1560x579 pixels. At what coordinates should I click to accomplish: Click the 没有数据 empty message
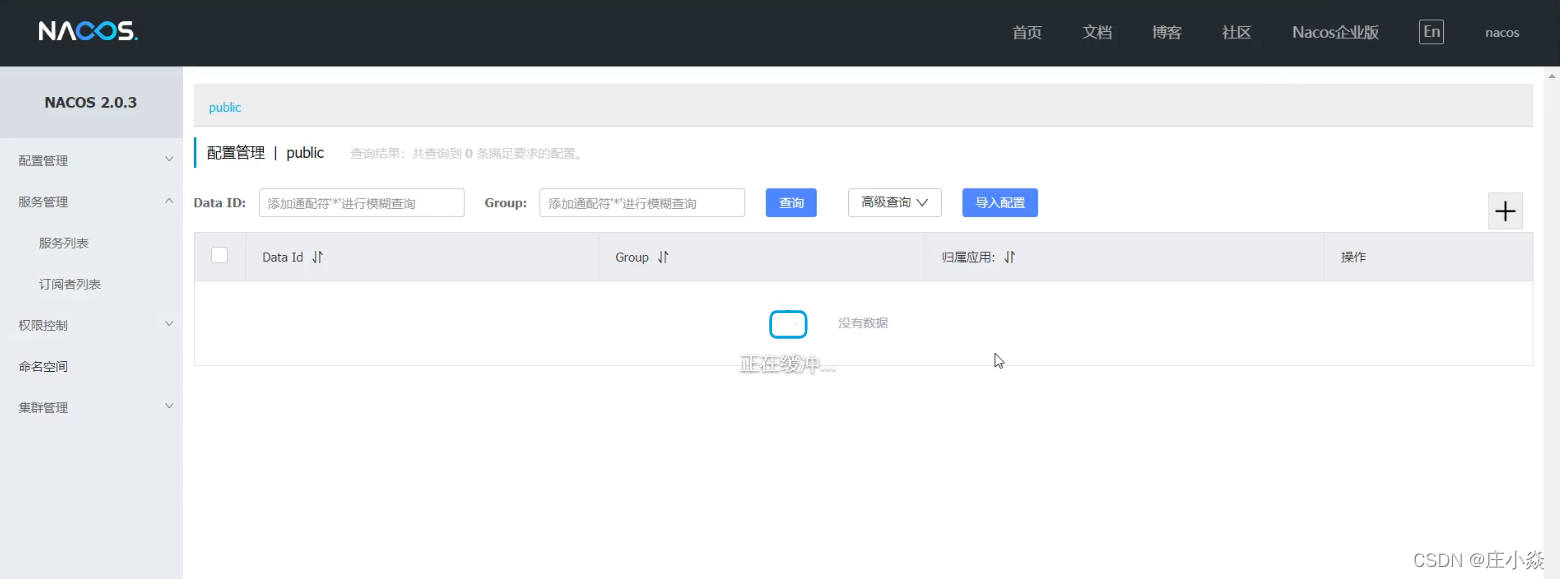(x=863, y=323)
